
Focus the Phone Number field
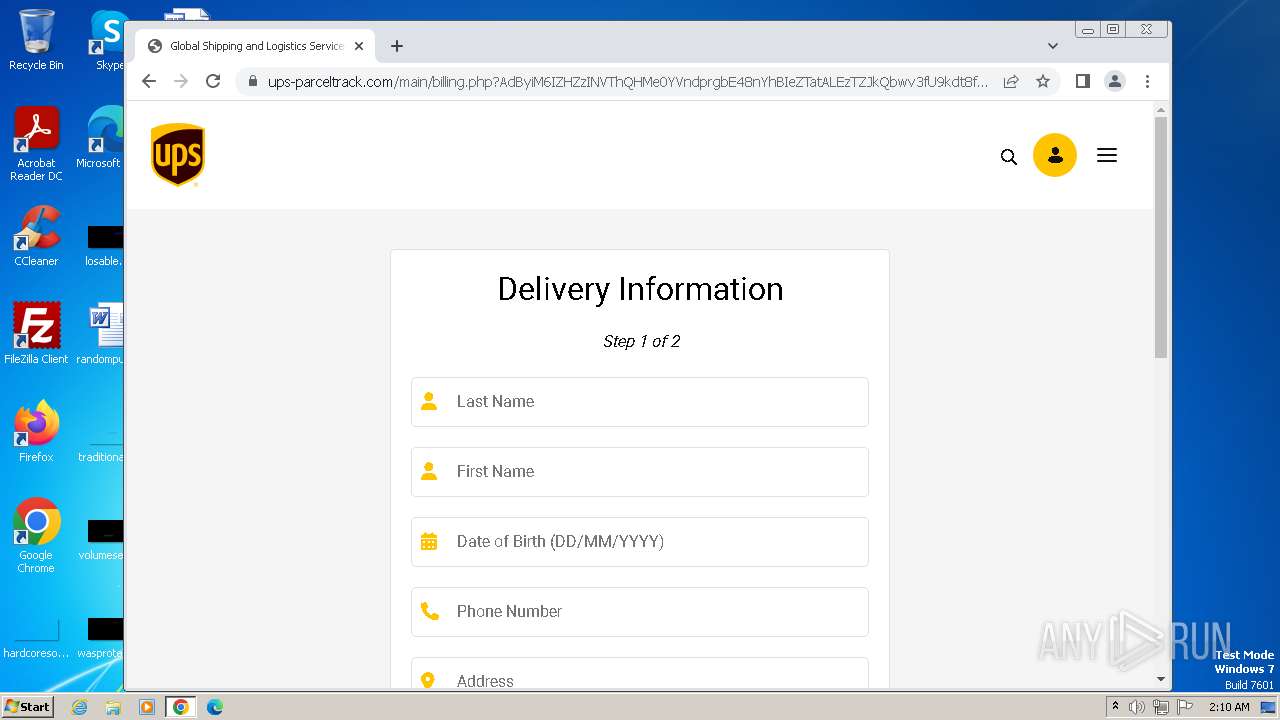[640, 612]
